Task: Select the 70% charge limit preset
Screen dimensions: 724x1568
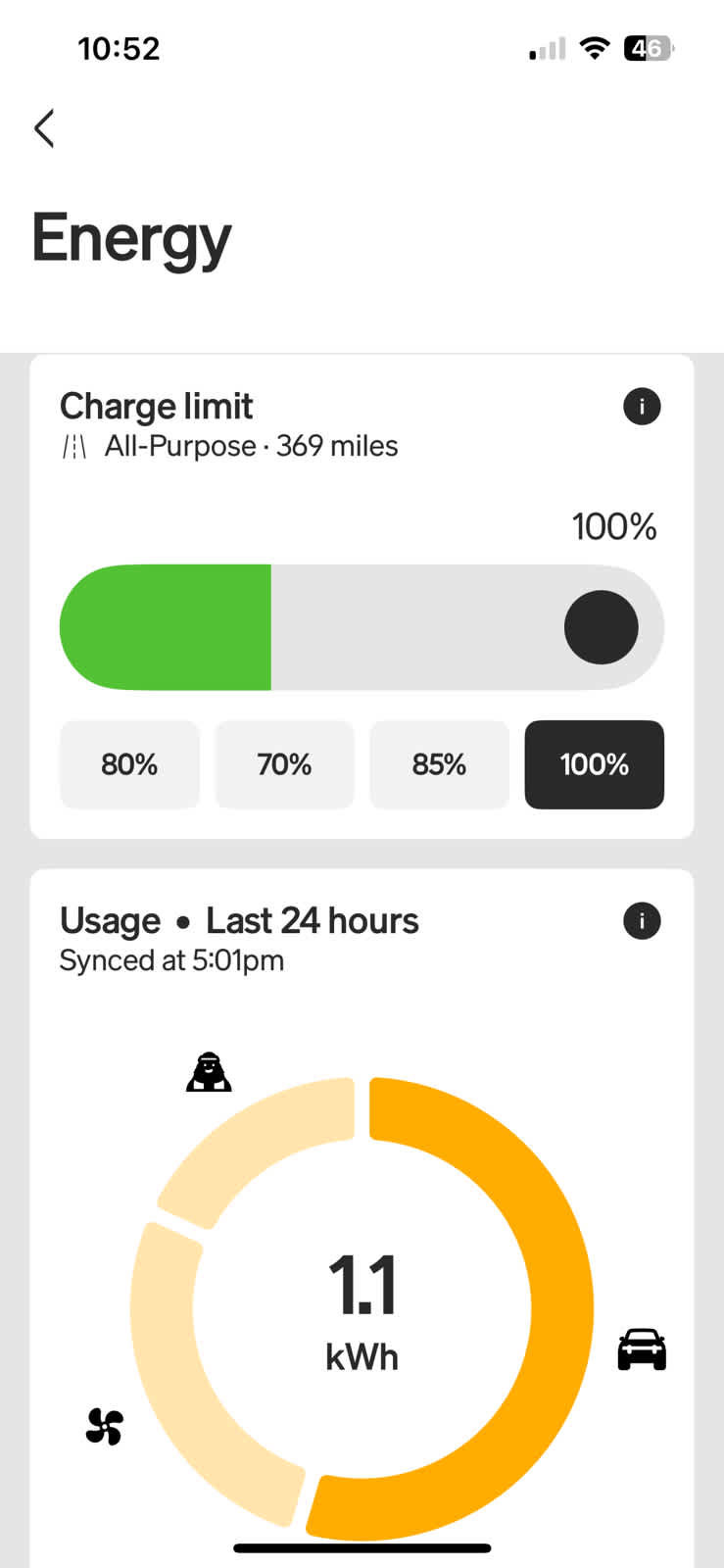Action: (x=284, y=764)
